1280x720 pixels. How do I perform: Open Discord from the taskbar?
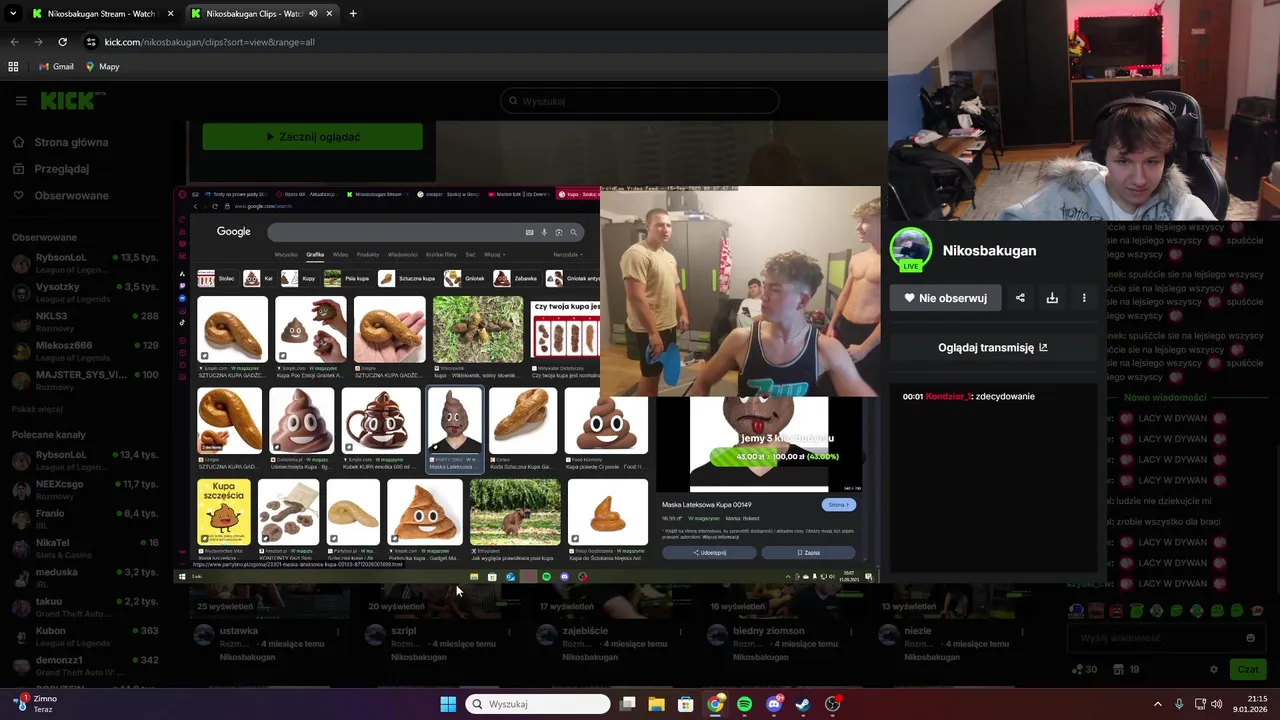click(x=773, y=704)
